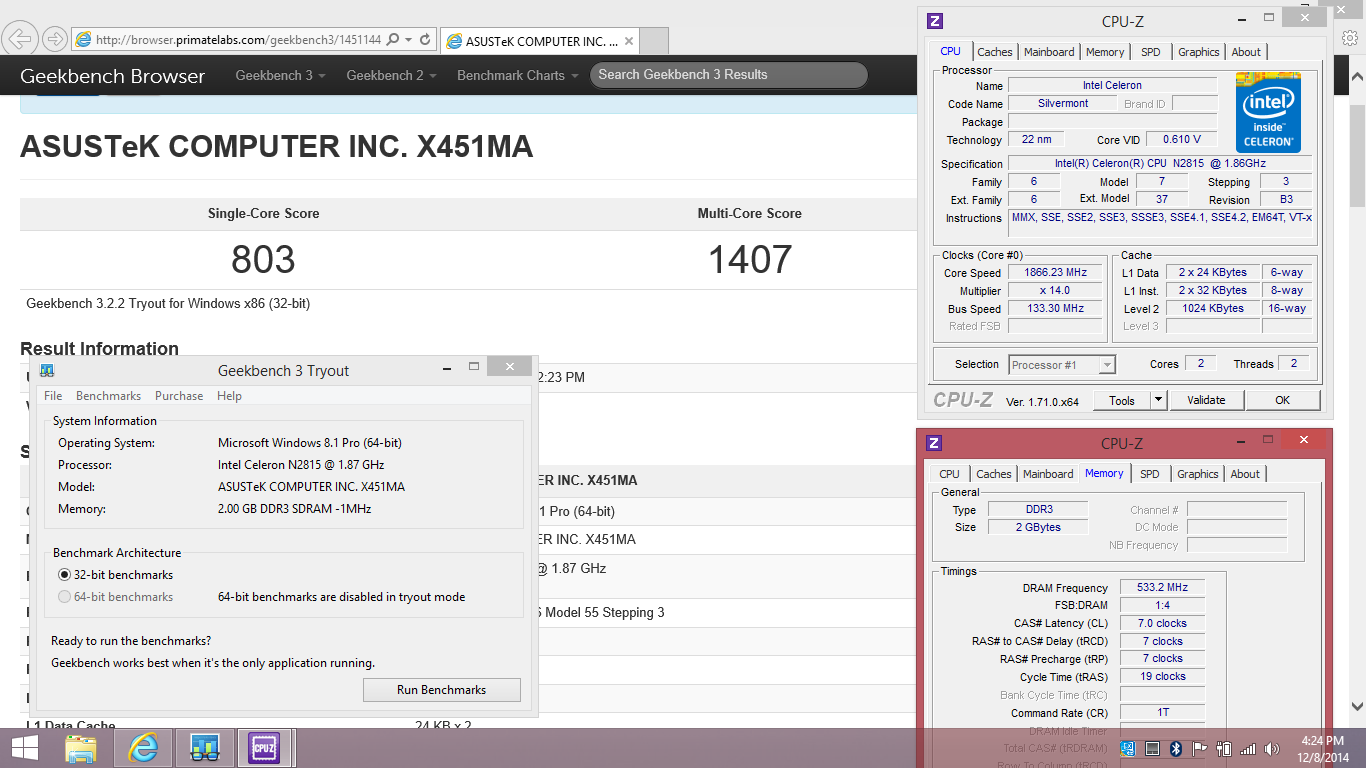Open a new browser tab
Screen dimensions: 1366x768
click(x=653, y=41)
